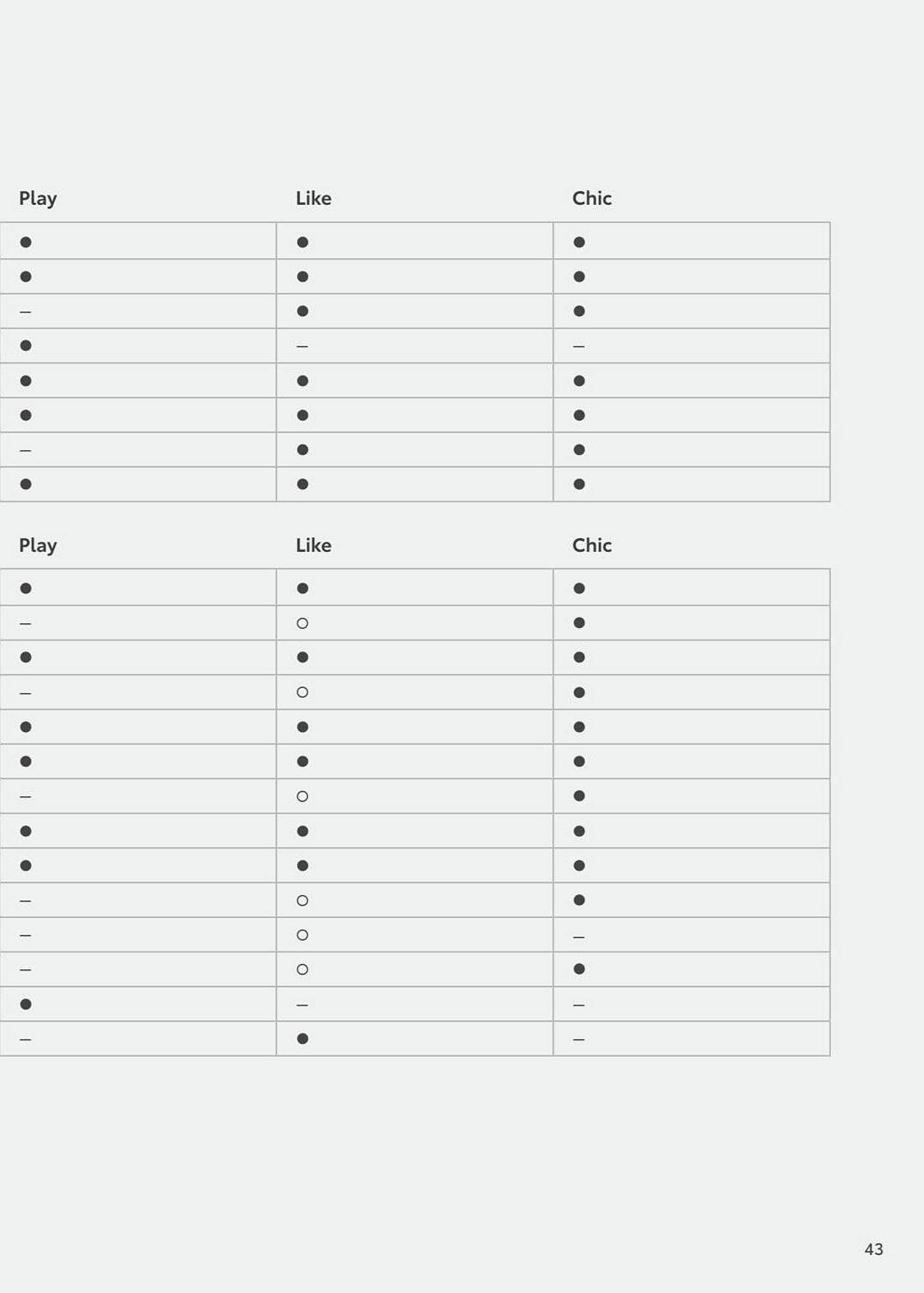Click the Play heading of the lower table
Image resolution: width=924 pixels, height=1293 pixels.
click(x=37, y=546)
